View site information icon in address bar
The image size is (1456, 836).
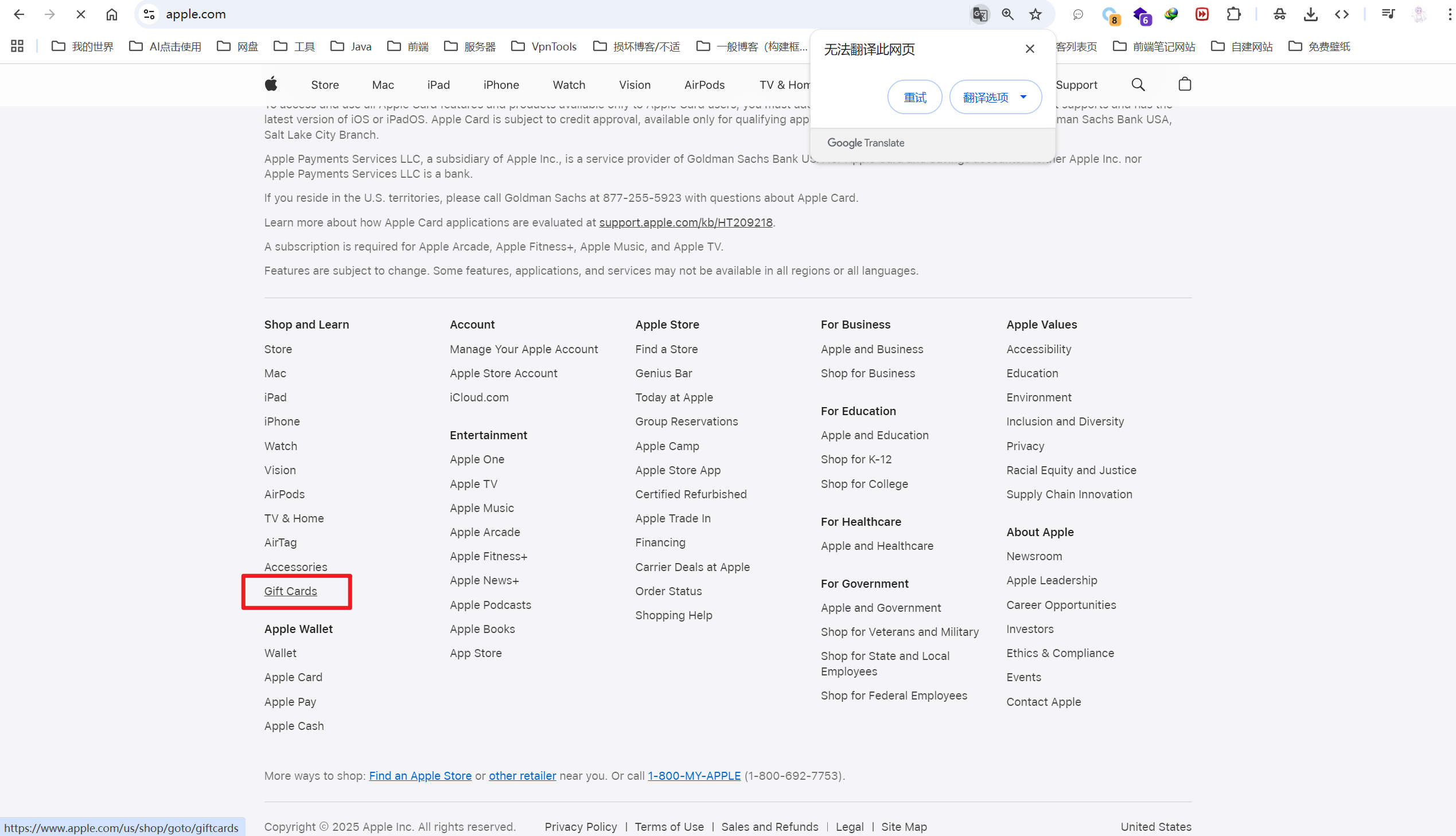[x=149, y=14]
